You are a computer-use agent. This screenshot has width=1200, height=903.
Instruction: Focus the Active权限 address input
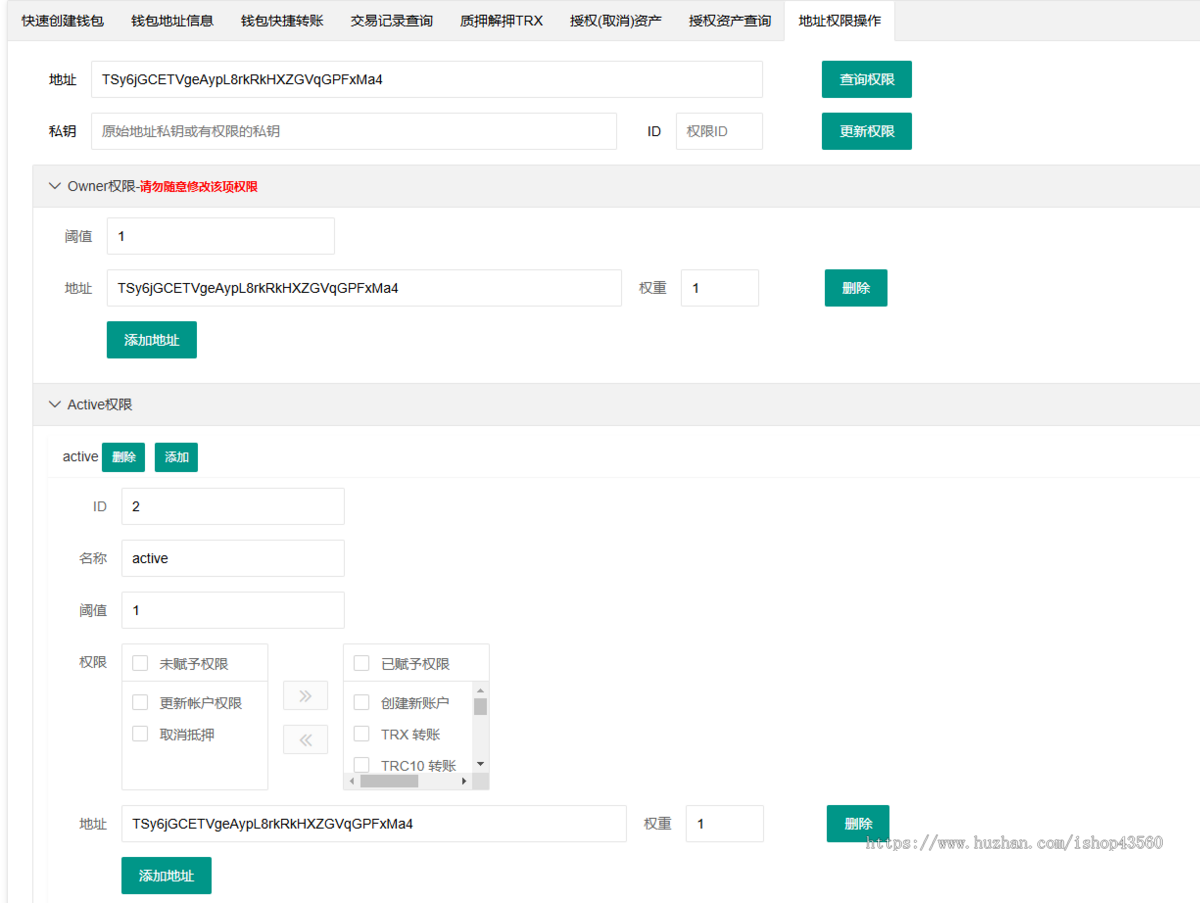(x=374, y=824)
